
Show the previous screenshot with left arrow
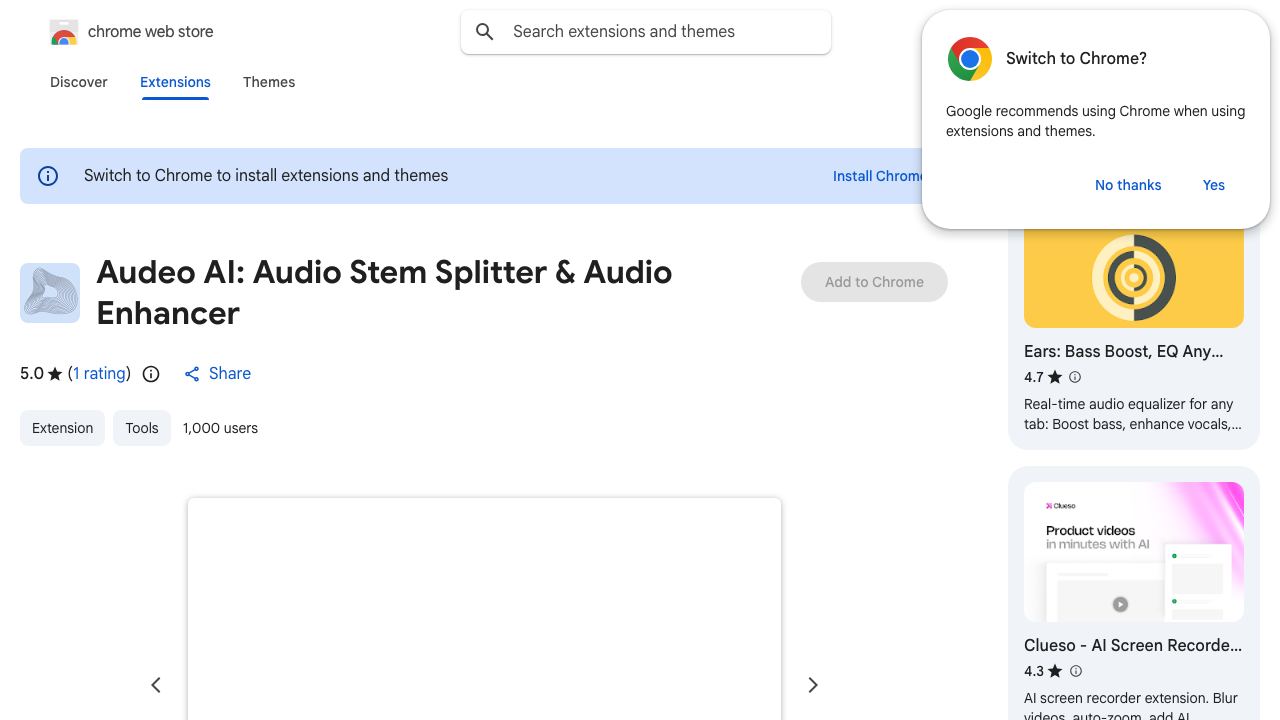pos(156,685)
